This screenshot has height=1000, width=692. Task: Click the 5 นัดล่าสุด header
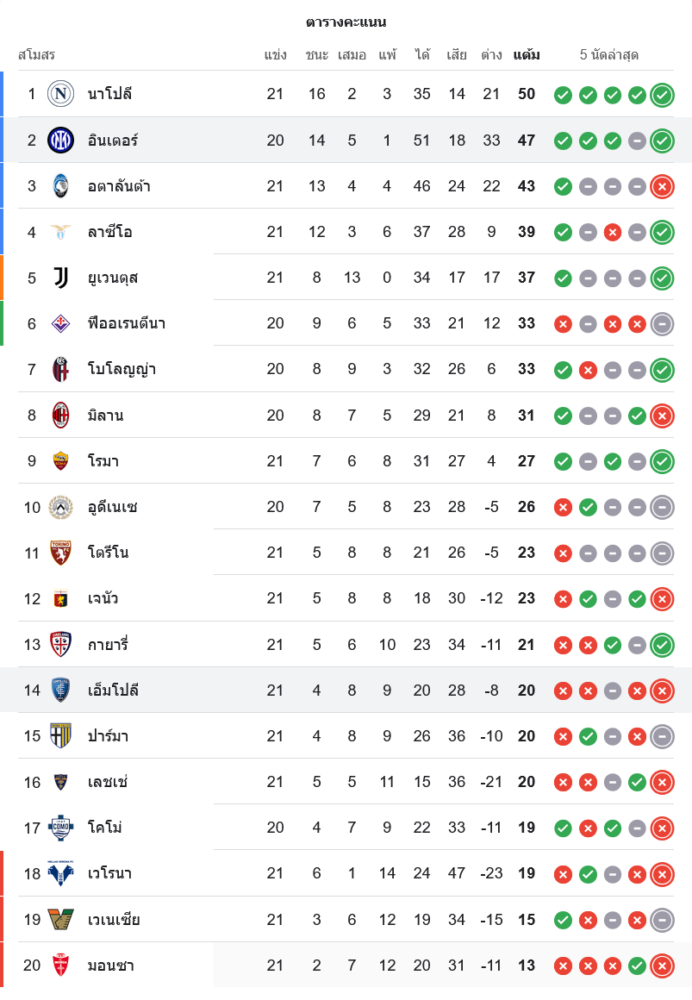(x=609, y=55)
